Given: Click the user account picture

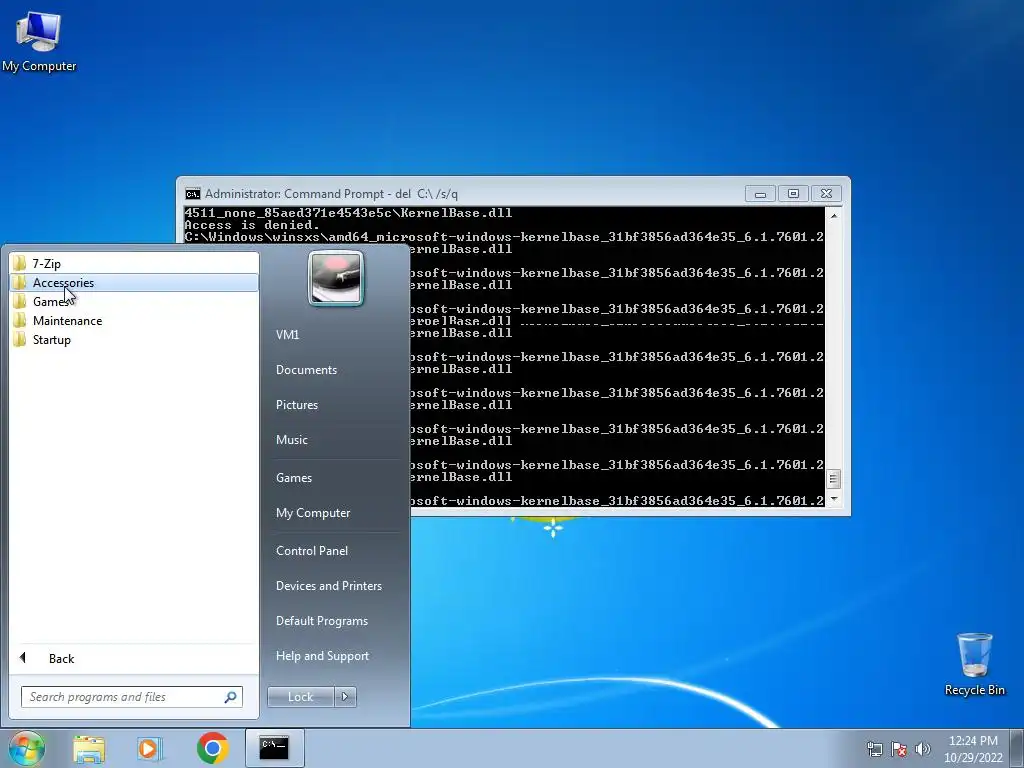Looking at the screenshot, I should (x=336, y=279).
